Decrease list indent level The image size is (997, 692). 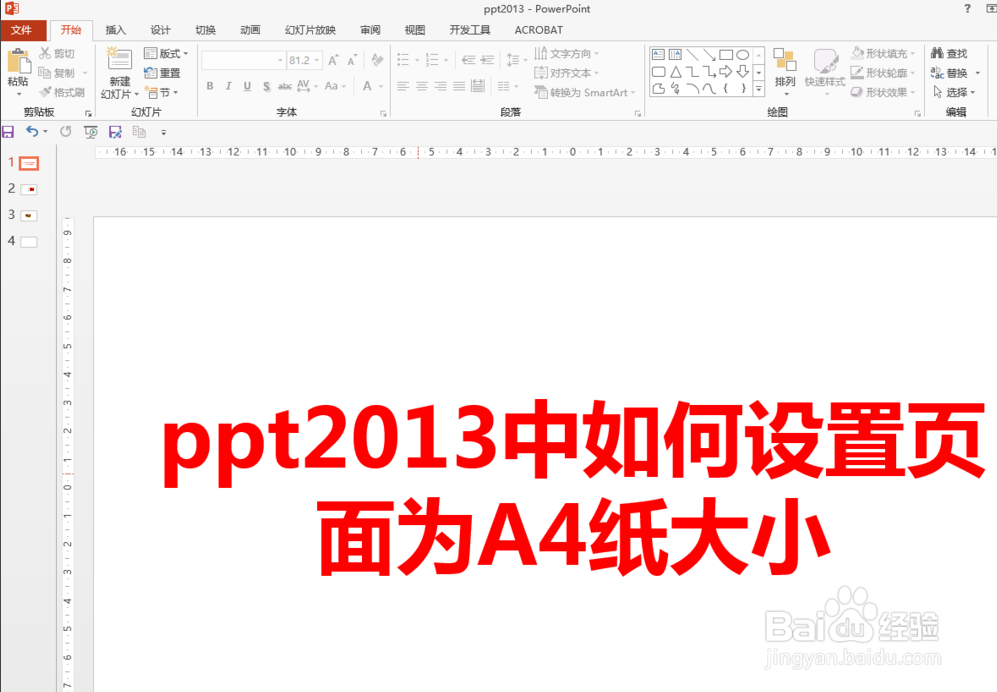point(469,60)
